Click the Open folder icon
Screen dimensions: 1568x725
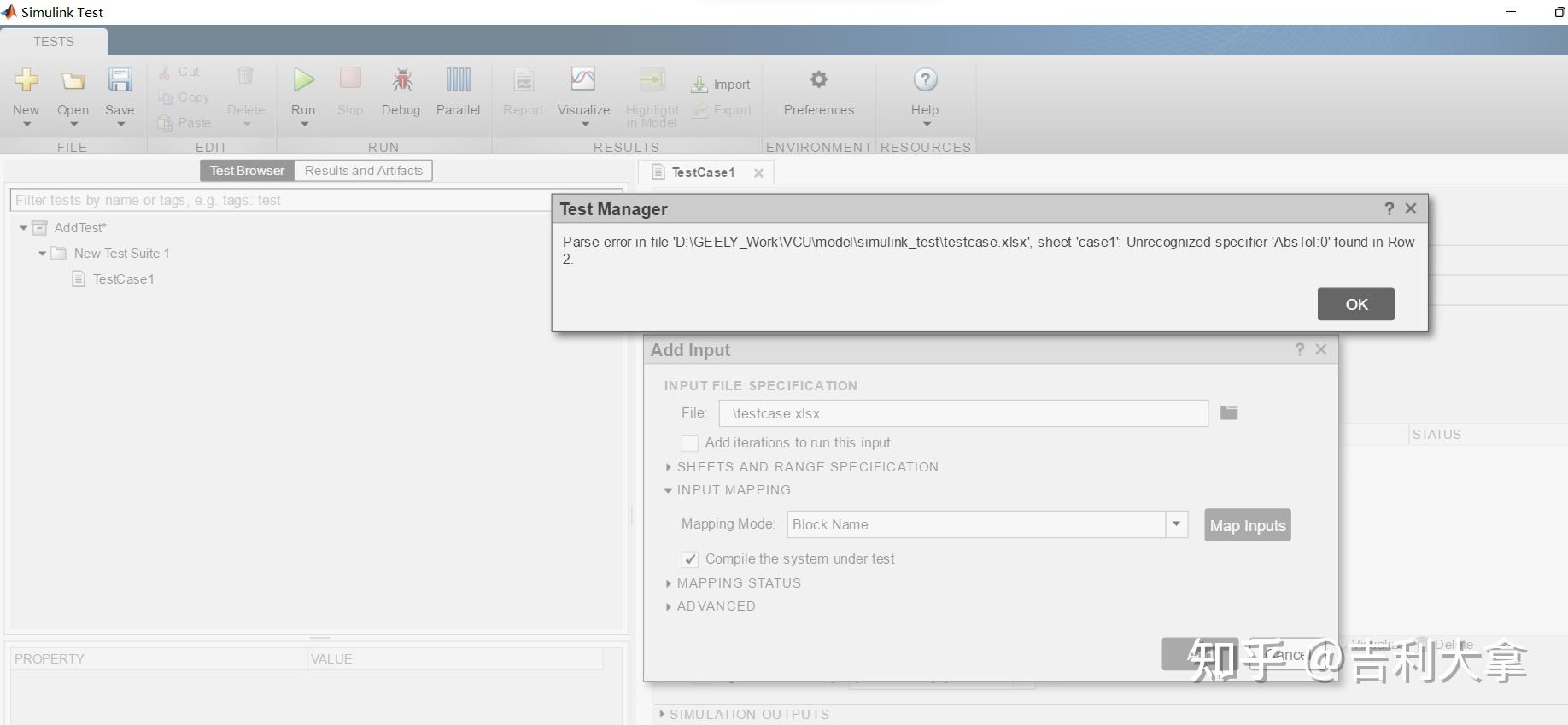click(x=73, y=81)
